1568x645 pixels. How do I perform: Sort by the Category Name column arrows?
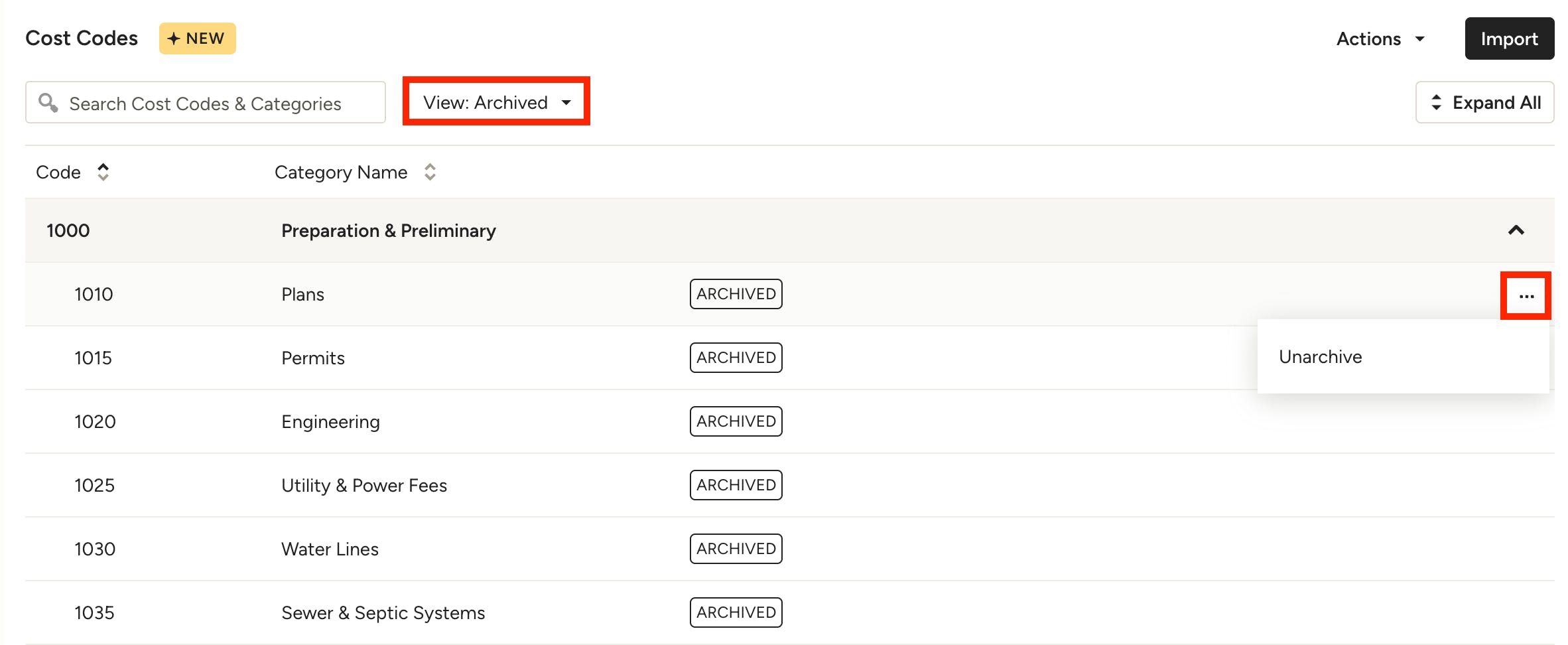430,172
